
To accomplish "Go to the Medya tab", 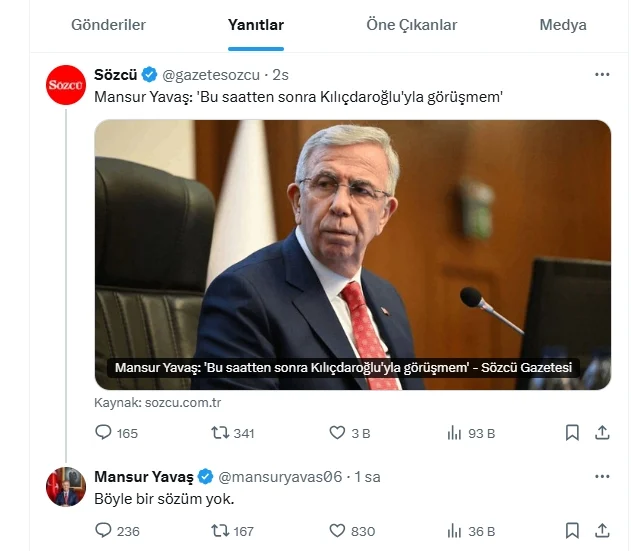I will 563,25.
